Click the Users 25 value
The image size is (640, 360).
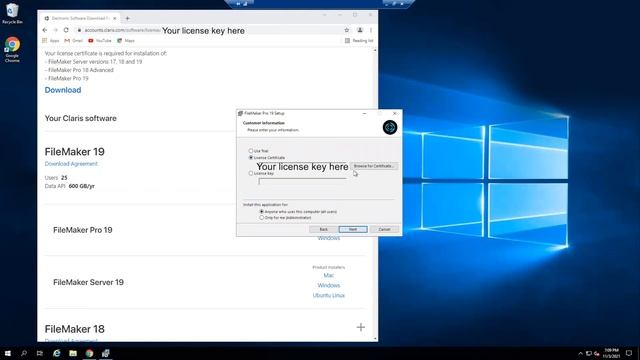click(x=64, y=178)
